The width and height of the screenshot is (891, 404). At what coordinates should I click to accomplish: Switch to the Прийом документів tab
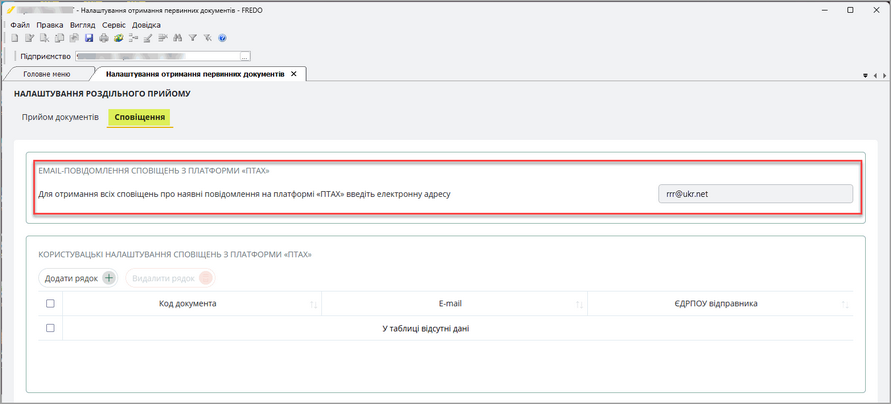[x=60, y=117]
